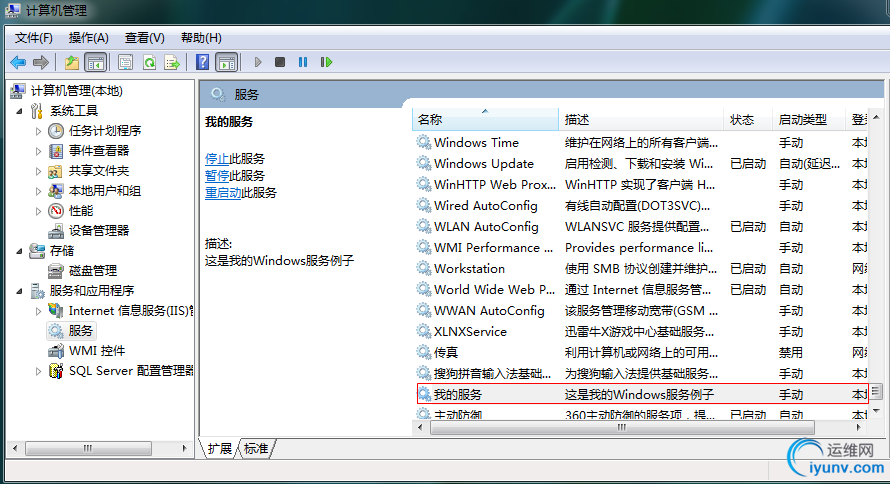This screenshot has width=890, height=484.
Task: Click the services list vertical scrollbar up arrow
Action: point(876,117)
